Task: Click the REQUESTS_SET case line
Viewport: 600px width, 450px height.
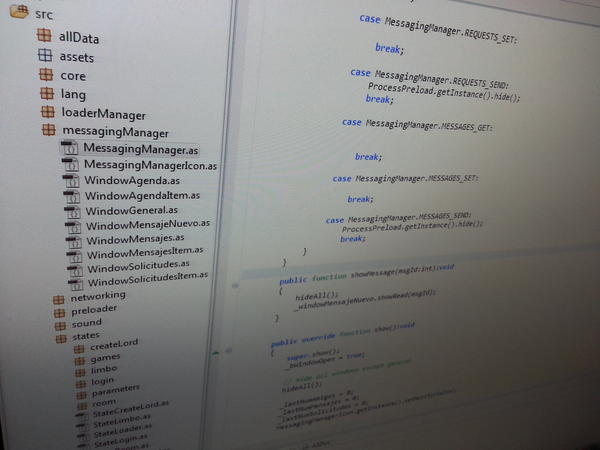Action: [439, 29]
